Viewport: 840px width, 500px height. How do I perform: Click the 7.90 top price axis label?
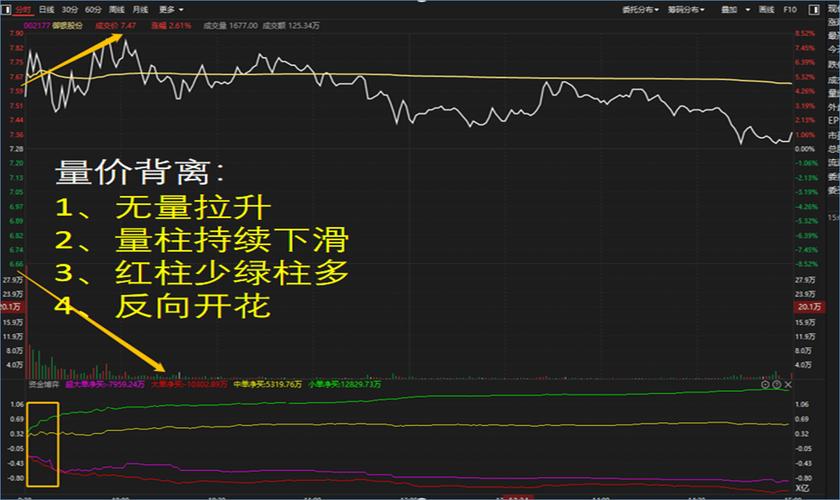(x=17, y=33)
